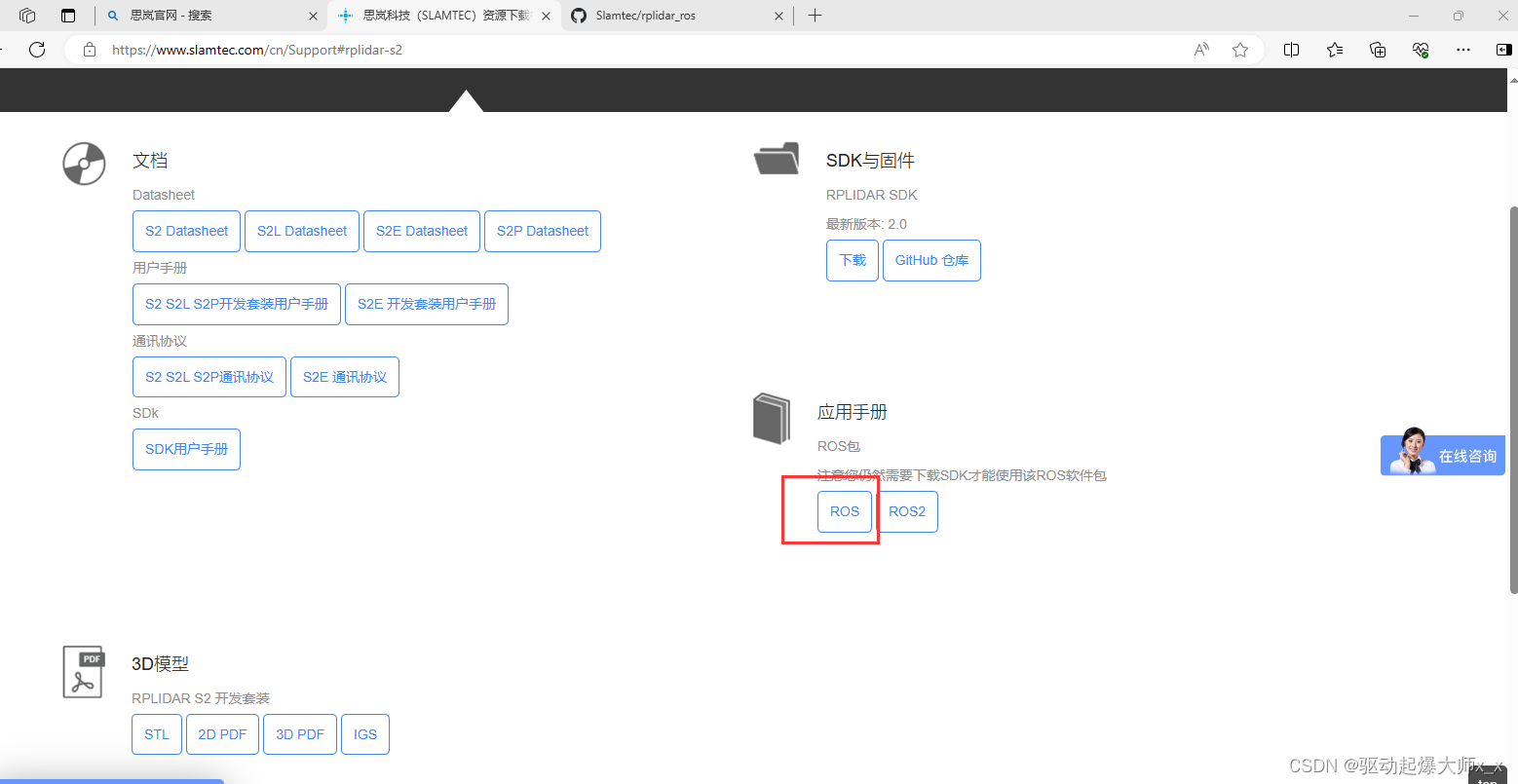
Task: Open the browser essentials heart icon
Action: 1421,50
